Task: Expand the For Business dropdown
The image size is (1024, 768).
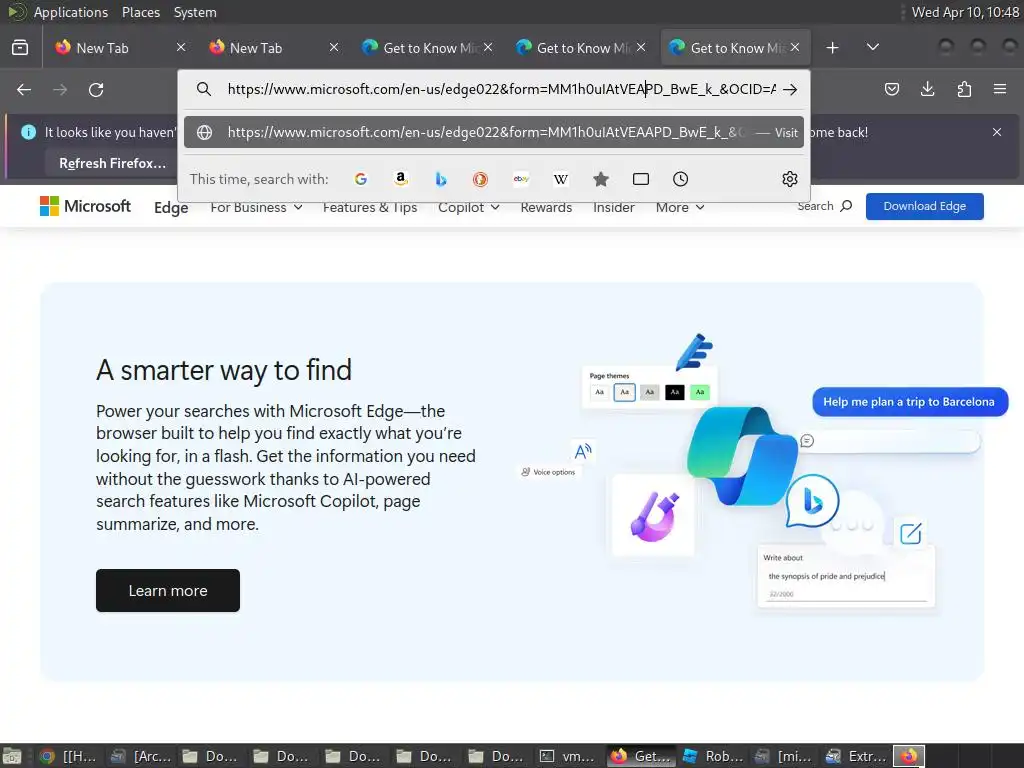Action: click(x=256, y=208)
